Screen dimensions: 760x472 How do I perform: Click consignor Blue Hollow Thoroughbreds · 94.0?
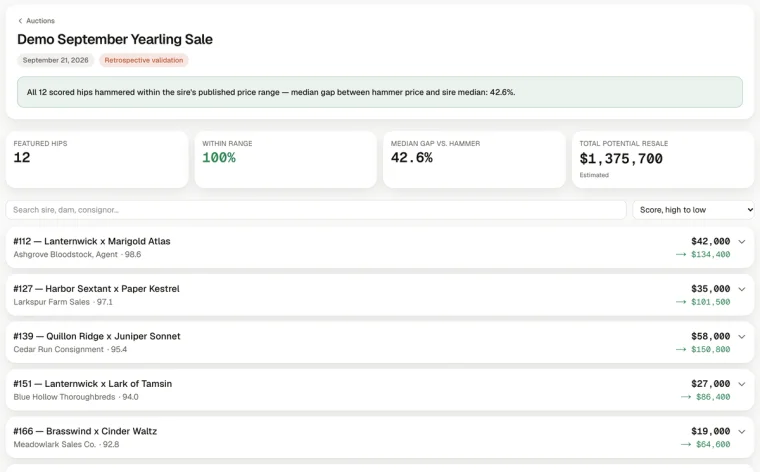coord(76,397)
